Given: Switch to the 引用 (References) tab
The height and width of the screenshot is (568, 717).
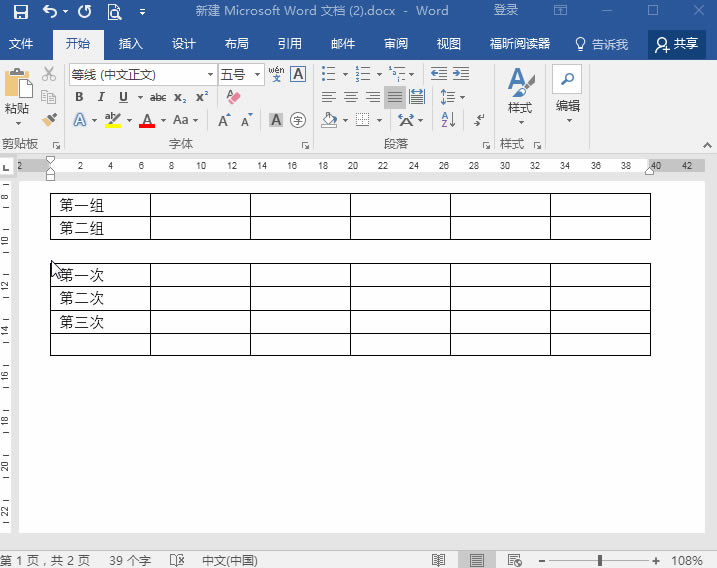Looking at the screenshot, I should (289, 43).
